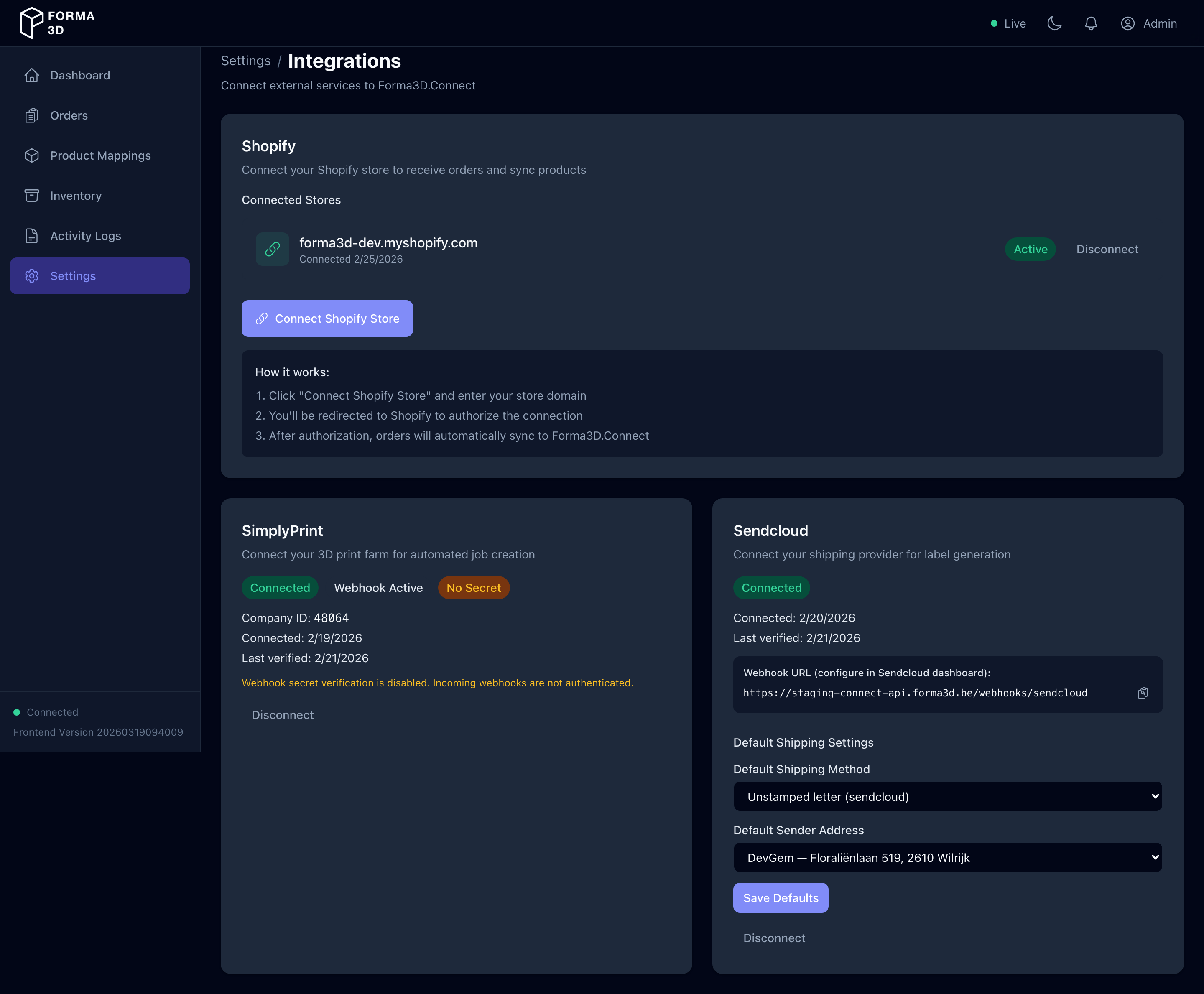Open the Default Shipping Method dropdown
The height and width of the screenshot is (994, 1204).
(x=947, y=796)
